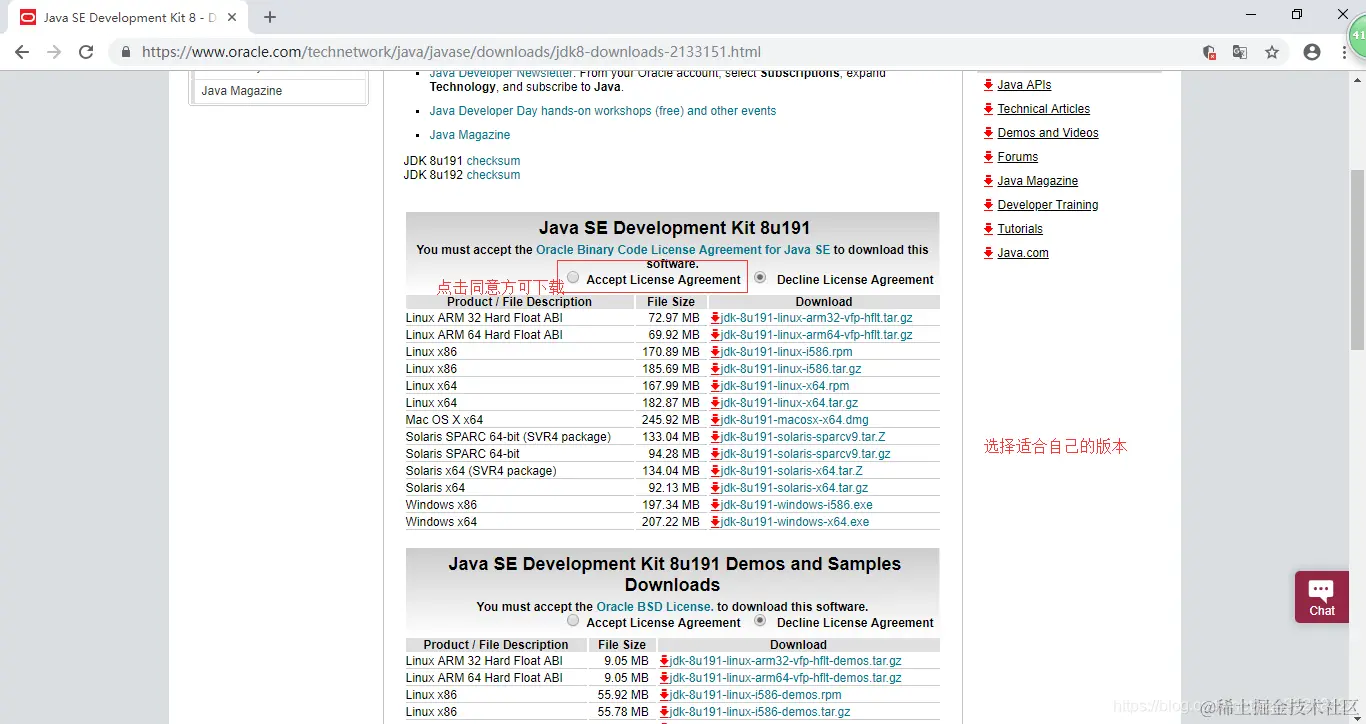Select Demos and Samples Decline License Agreement radio
The image size is (1366, 724).
click(761, 621)
